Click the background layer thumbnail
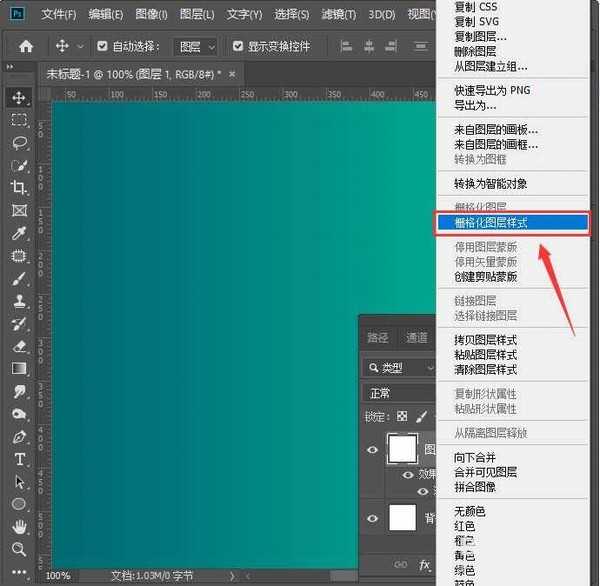The height and width of the screenshot is (586, 600). point(402,517)
